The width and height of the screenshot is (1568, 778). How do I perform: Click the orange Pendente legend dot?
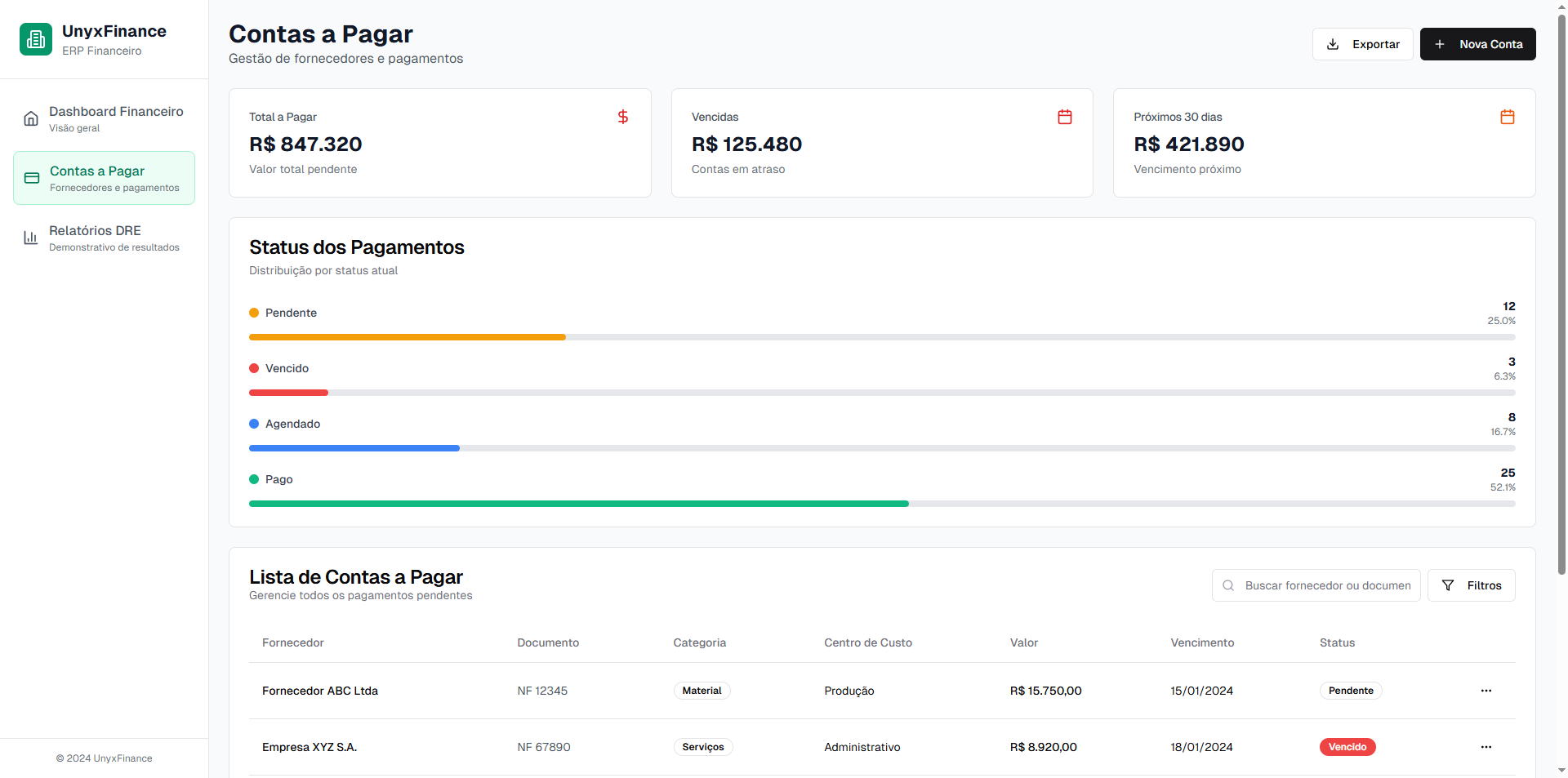[x=254, y=313]
